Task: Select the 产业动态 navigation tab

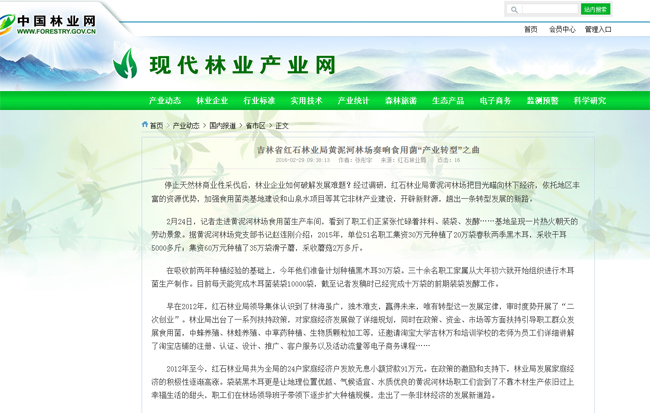Action: (165, 101)
